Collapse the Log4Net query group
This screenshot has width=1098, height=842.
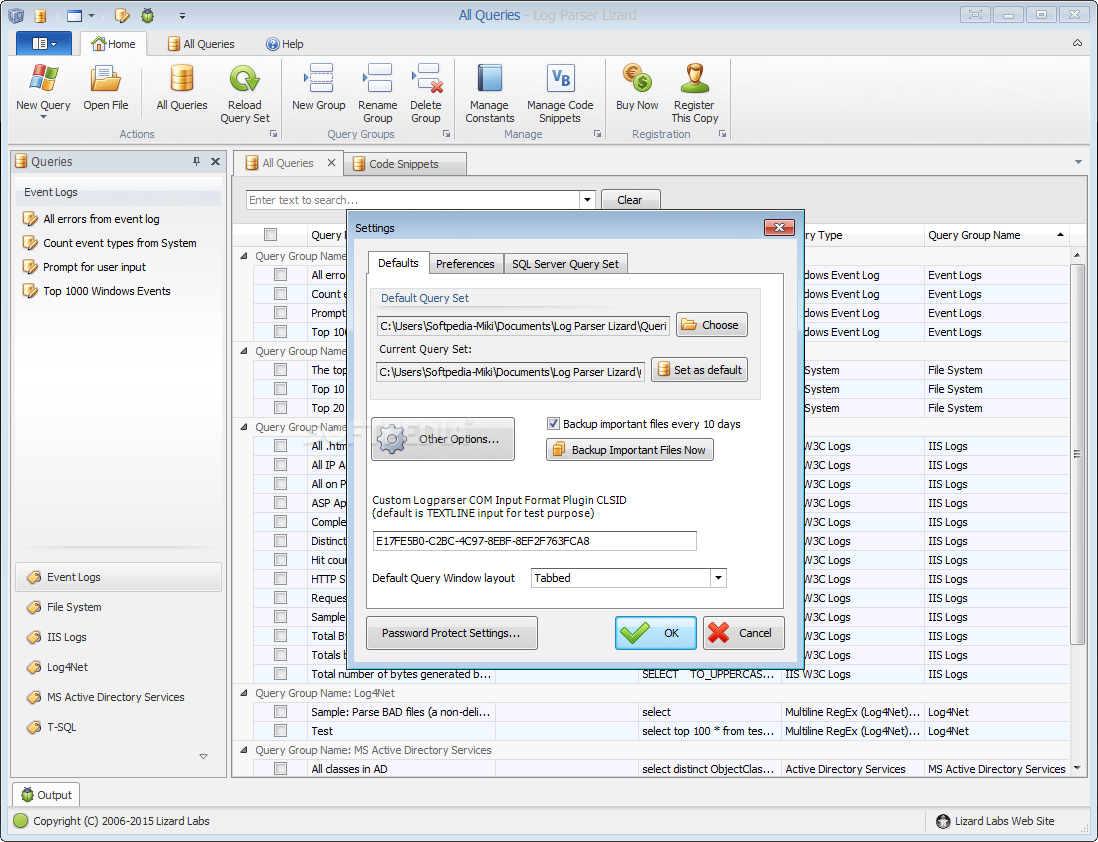coord(244,693)
